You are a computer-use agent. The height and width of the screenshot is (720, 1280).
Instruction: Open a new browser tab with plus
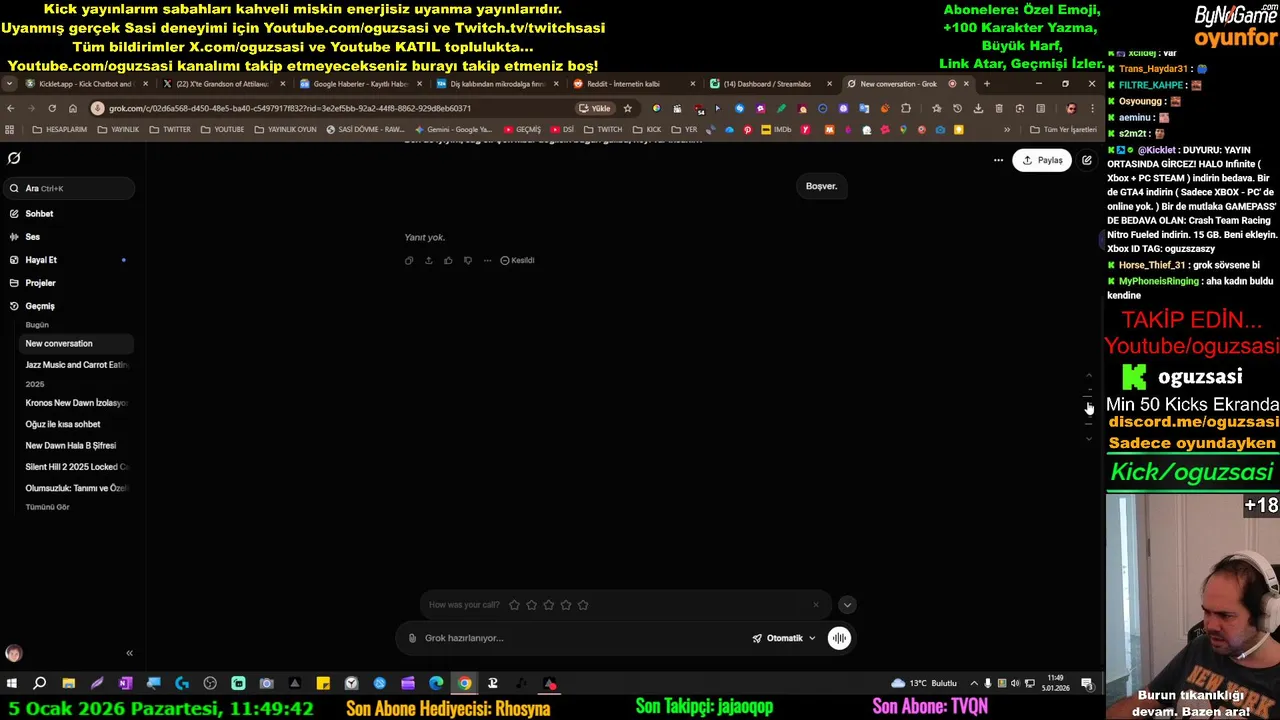click(986, 84)
